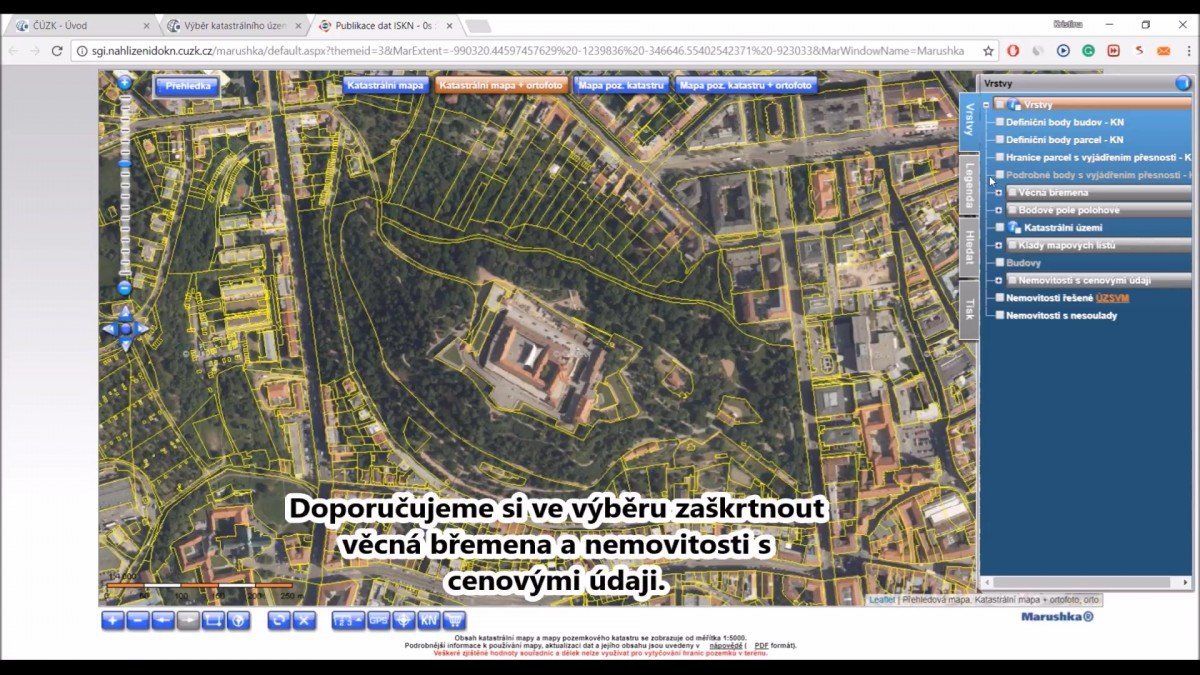This screenshot has width=1200, height=675.
Task: Tick Nemovitosti s cenovými údaji checkbox
Action: pos(1012,280)
